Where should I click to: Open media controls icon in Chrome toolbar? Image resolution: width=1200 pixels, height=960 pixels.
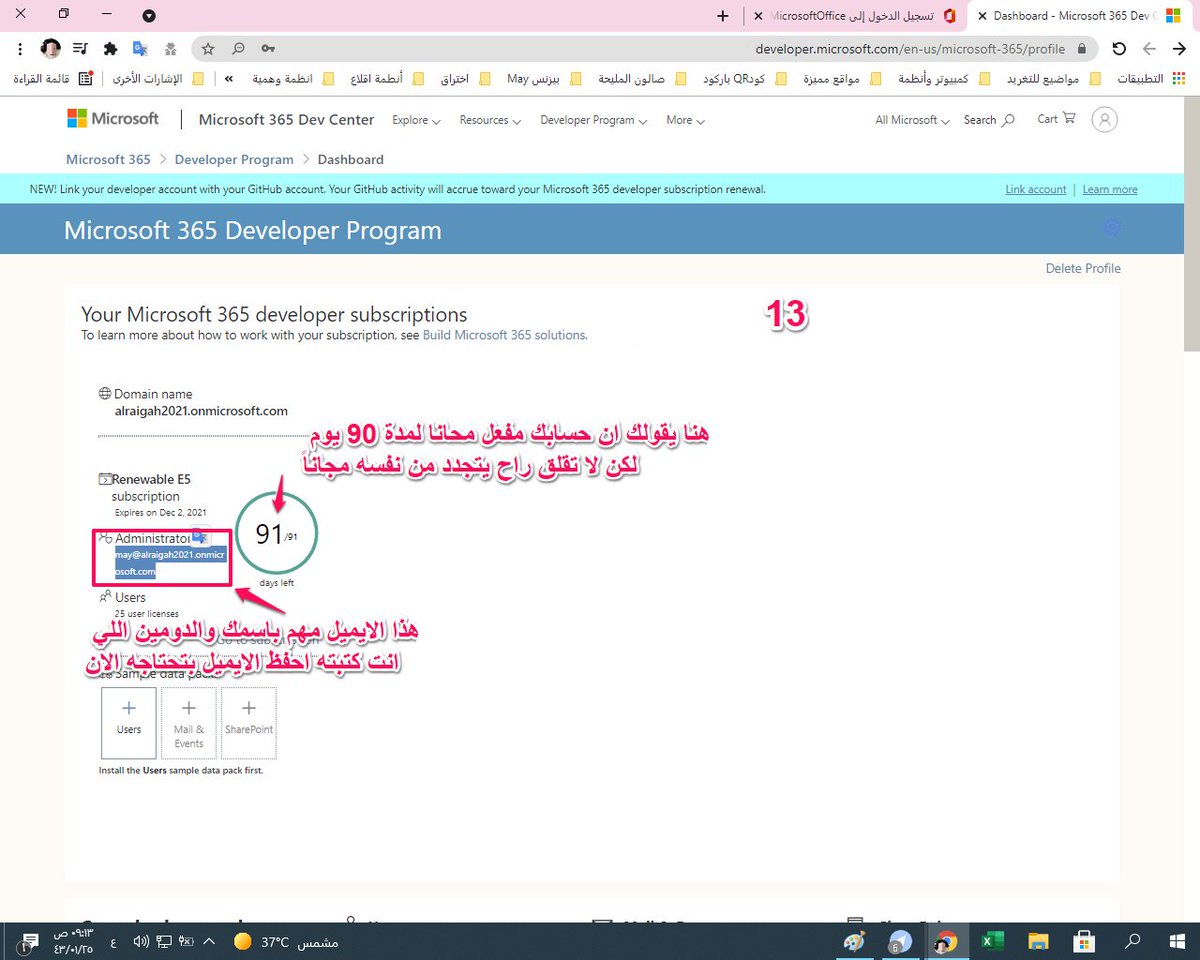click(x=81, y=48)
